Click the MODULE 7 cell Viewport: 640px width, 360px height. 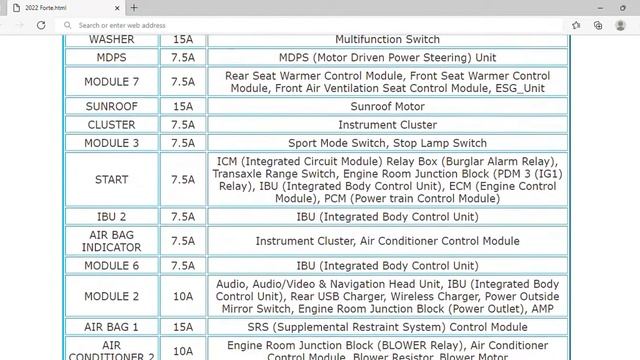[x=111, y=82]
